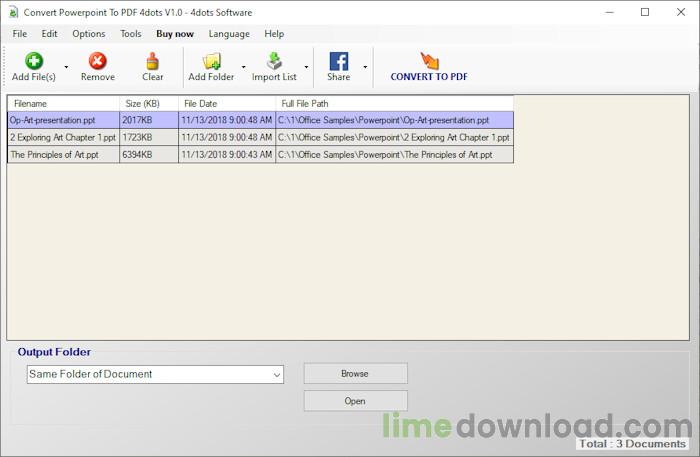The width and height of the screenshot is (700, 457).
Task: Select the 2 Exploring Art Chapter 1.ppt filename
Action: (x=62, y=137)
